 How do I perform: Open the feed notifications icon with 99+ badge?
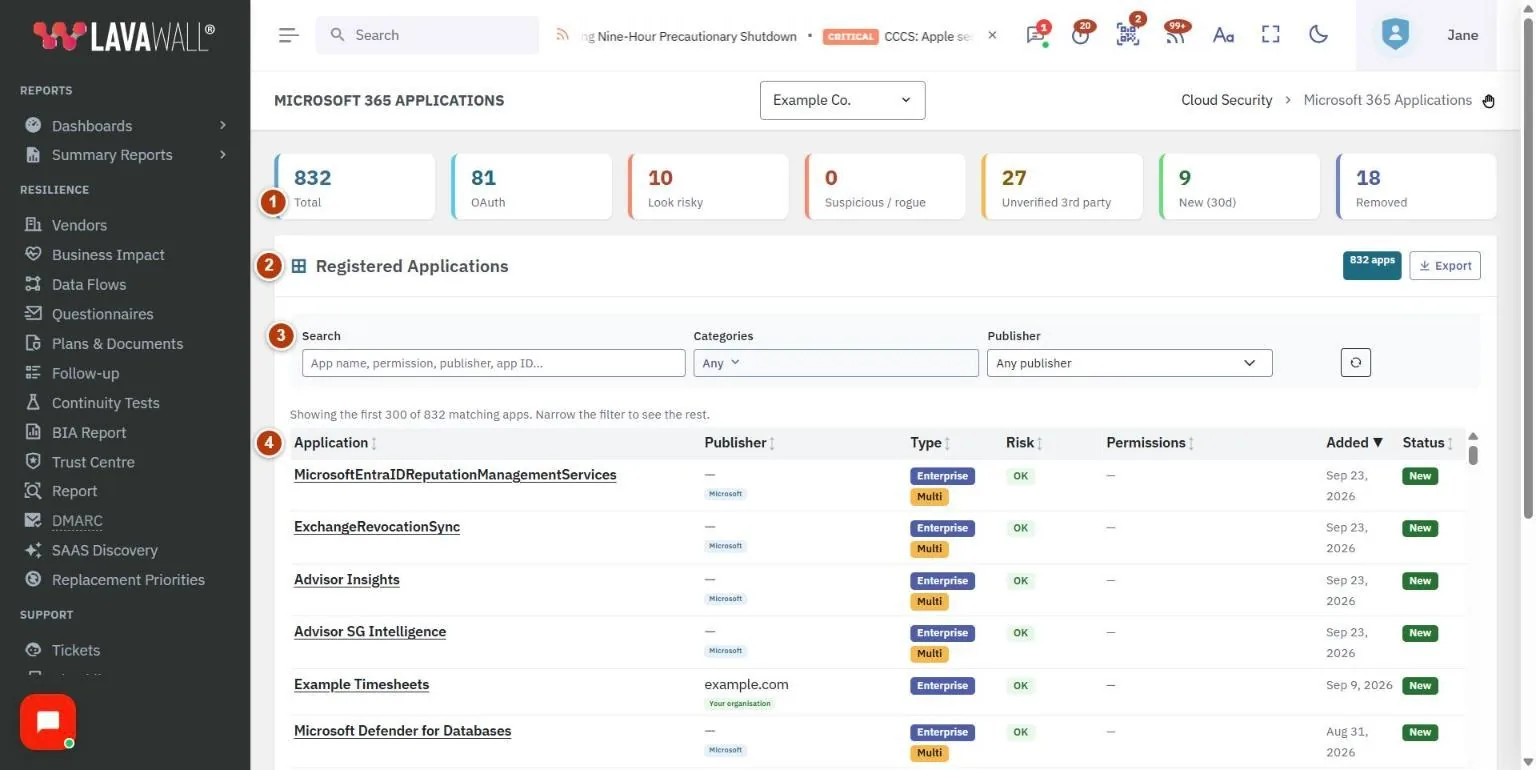click(x=1176, y=35)
